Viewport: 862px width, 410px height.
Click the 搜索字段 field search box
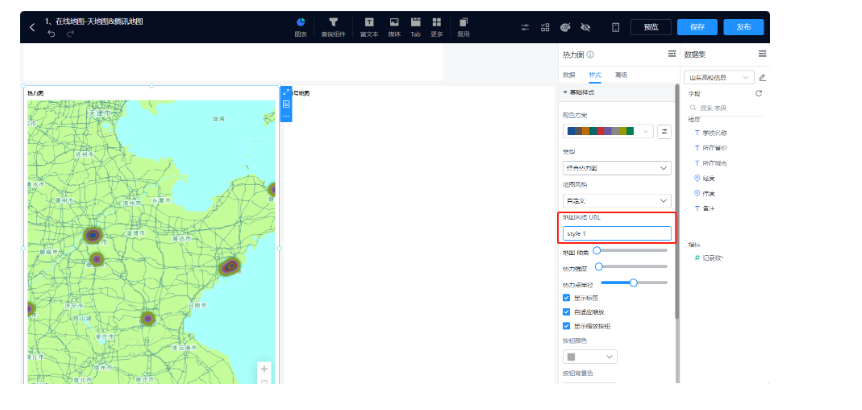[x=726, y=108]
